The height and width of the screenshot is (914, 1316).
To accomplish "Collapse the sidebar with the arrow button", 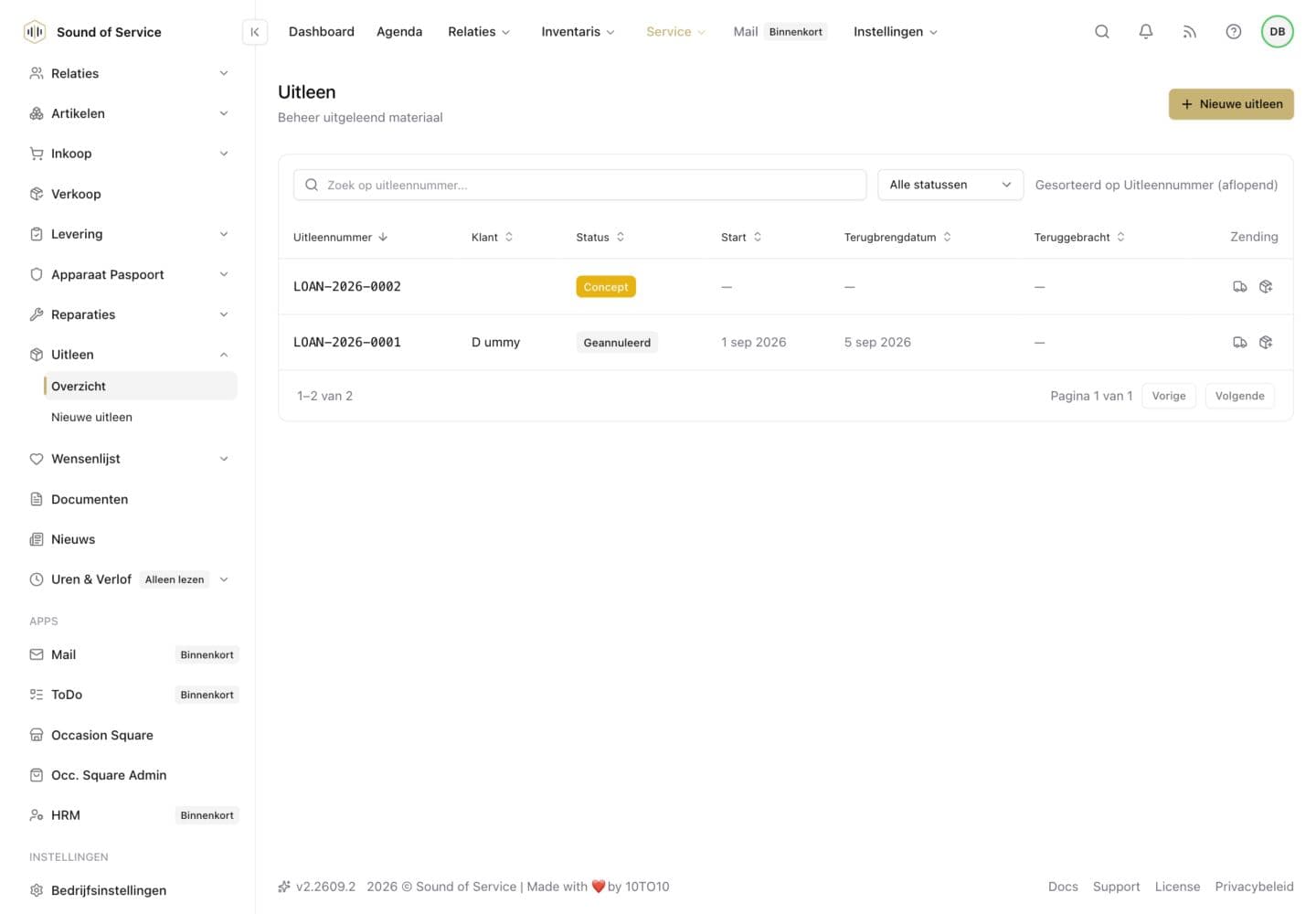I will point(255,32).
